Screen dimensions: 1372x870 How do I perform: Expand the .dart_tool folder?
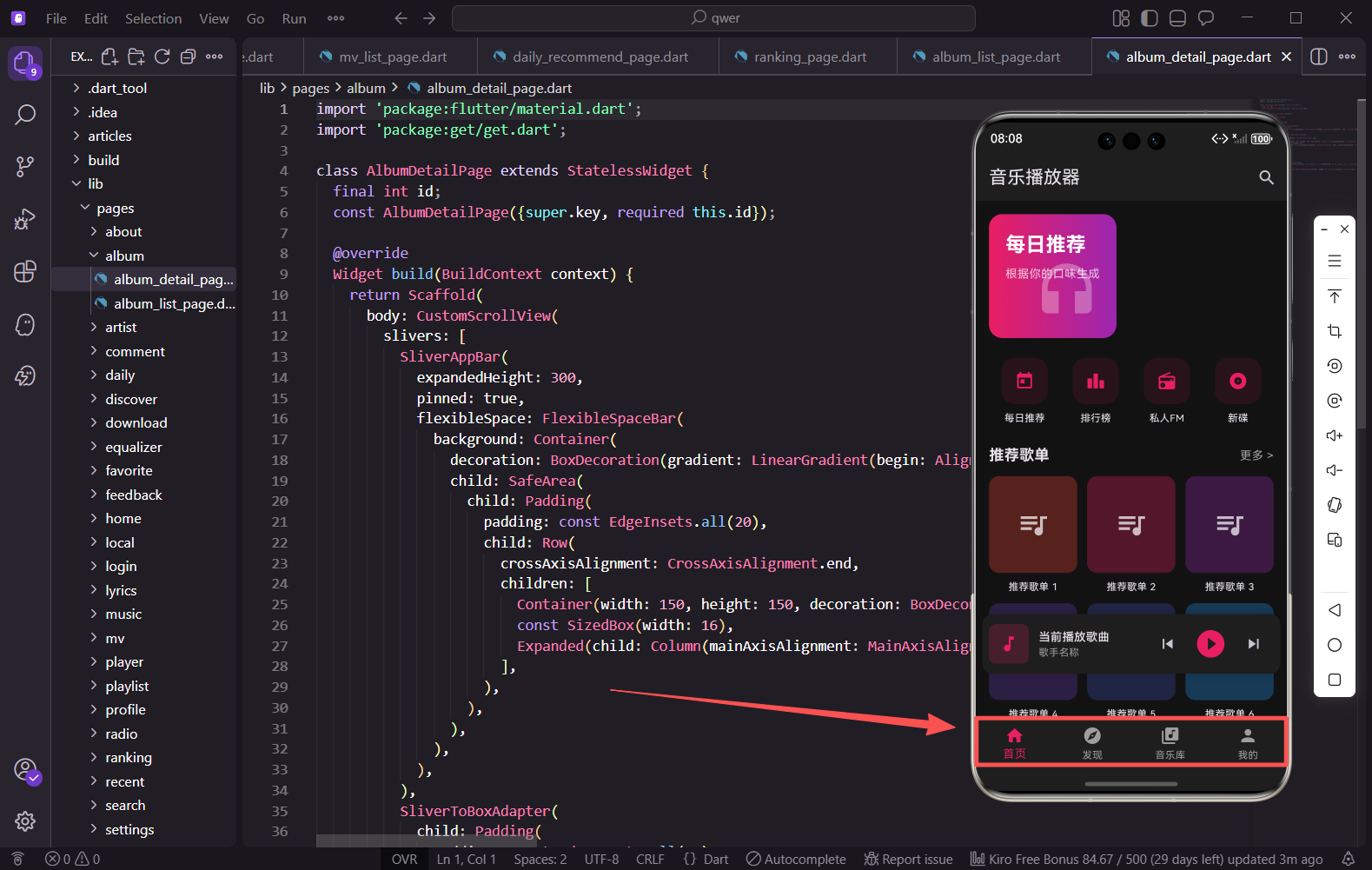143,88
